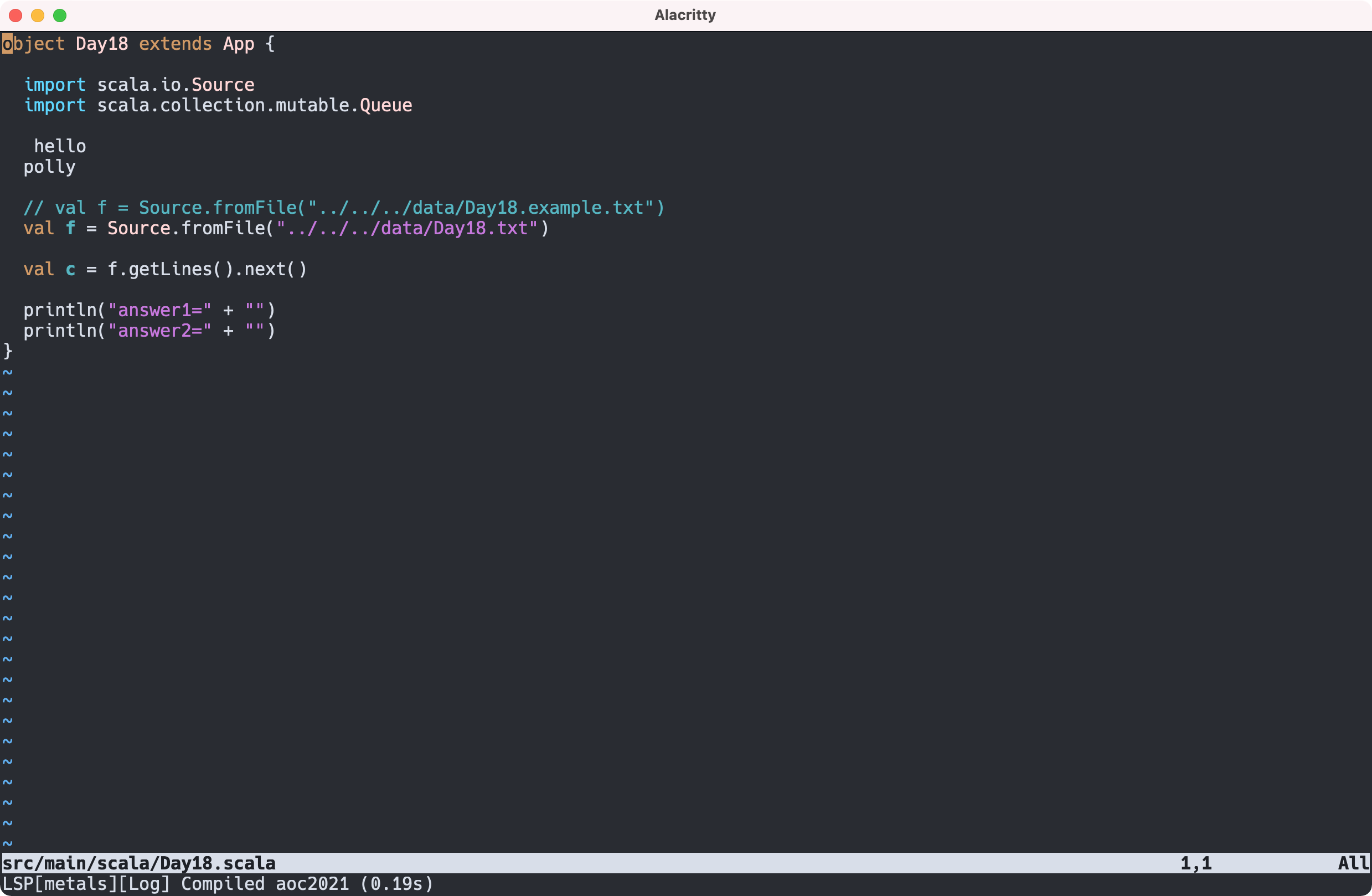
Task: Click 'Source' in the first import line
Action: (223, 85)
